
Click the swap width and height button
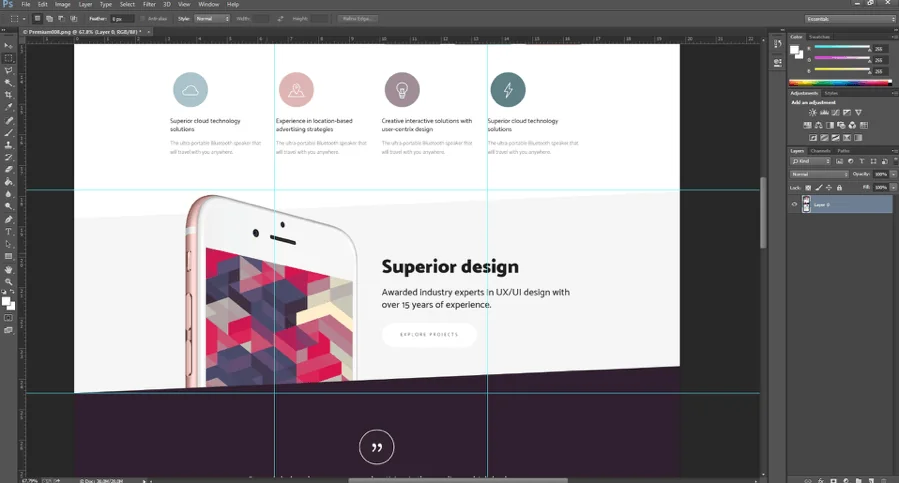point(280,19)
